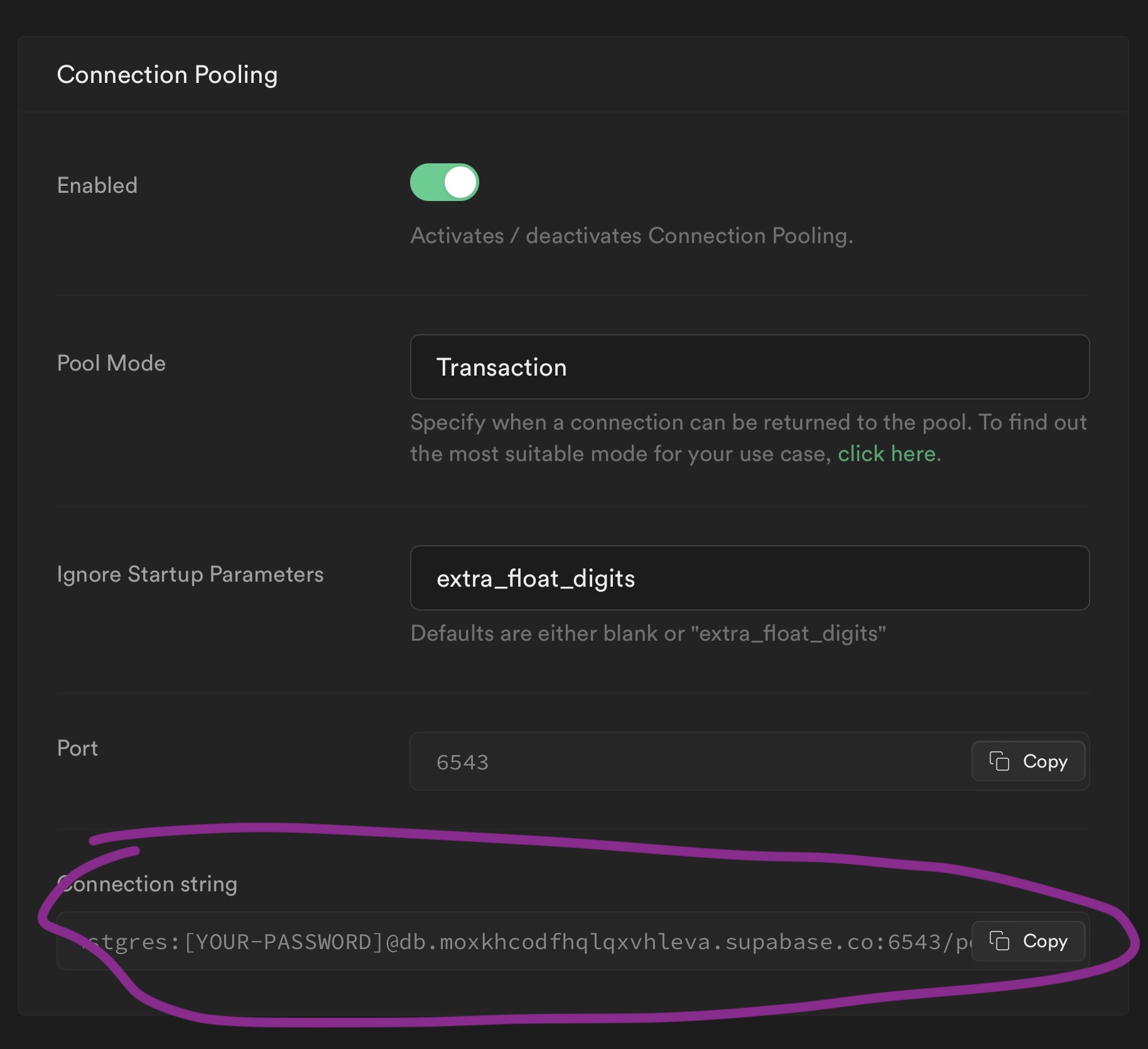Click the "Activates / deactivates Connection Pooling" description
This screenshot has width=1148, height=1049.
[x=631, y=236]
